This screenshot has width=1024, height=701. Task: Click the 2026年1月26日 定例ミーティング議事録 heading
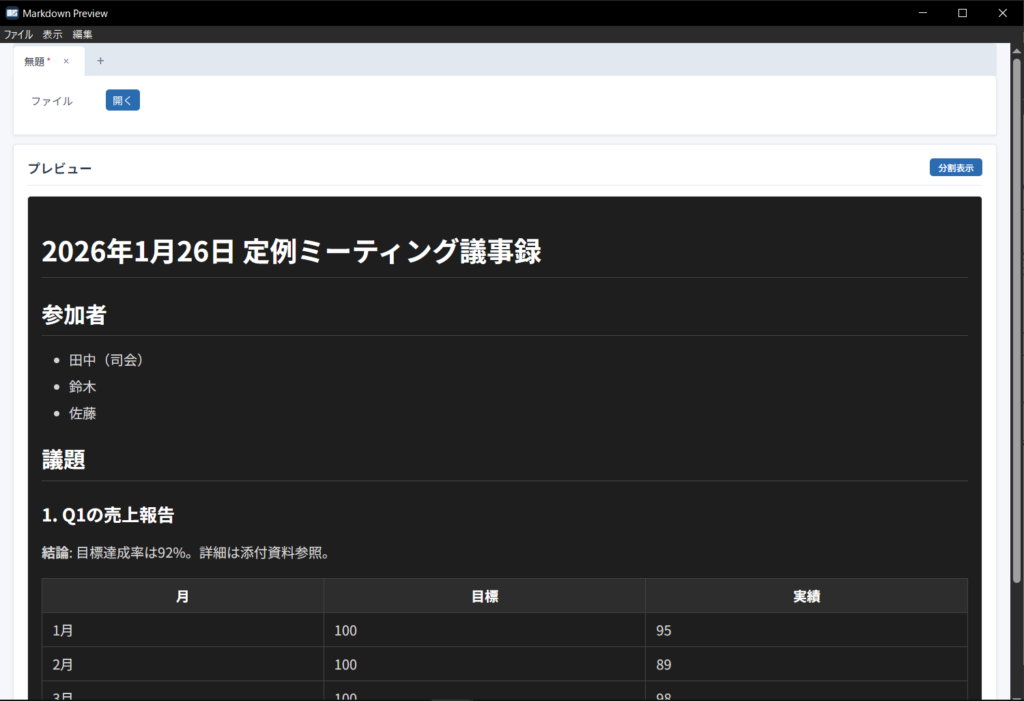pos(291,251)
